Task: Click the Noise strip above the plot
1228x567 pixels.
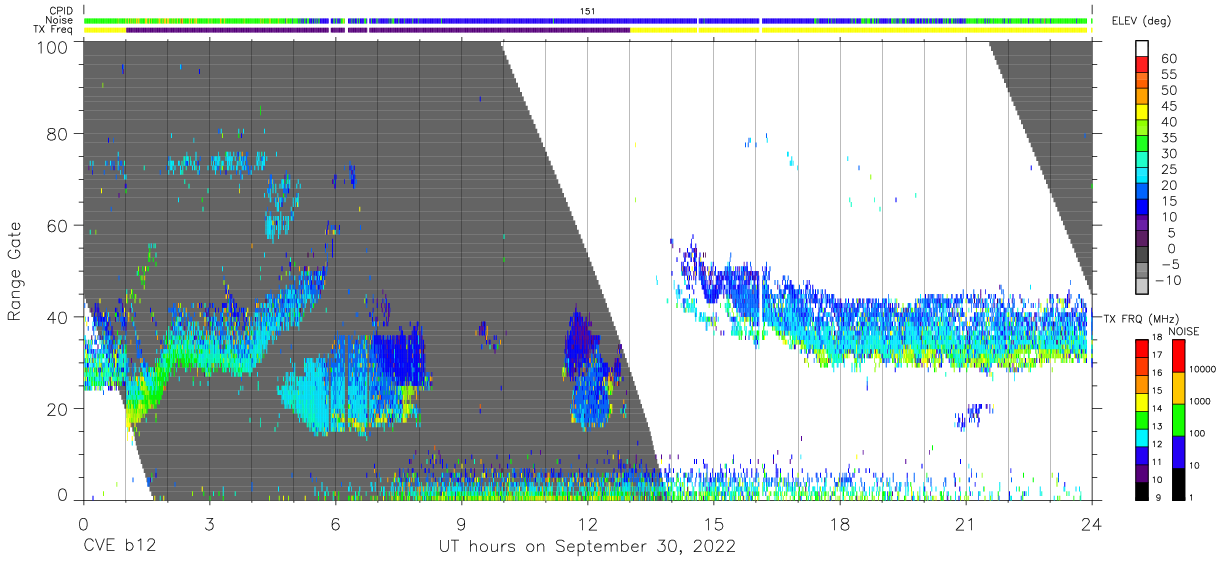Action: [x=586, y=20]
